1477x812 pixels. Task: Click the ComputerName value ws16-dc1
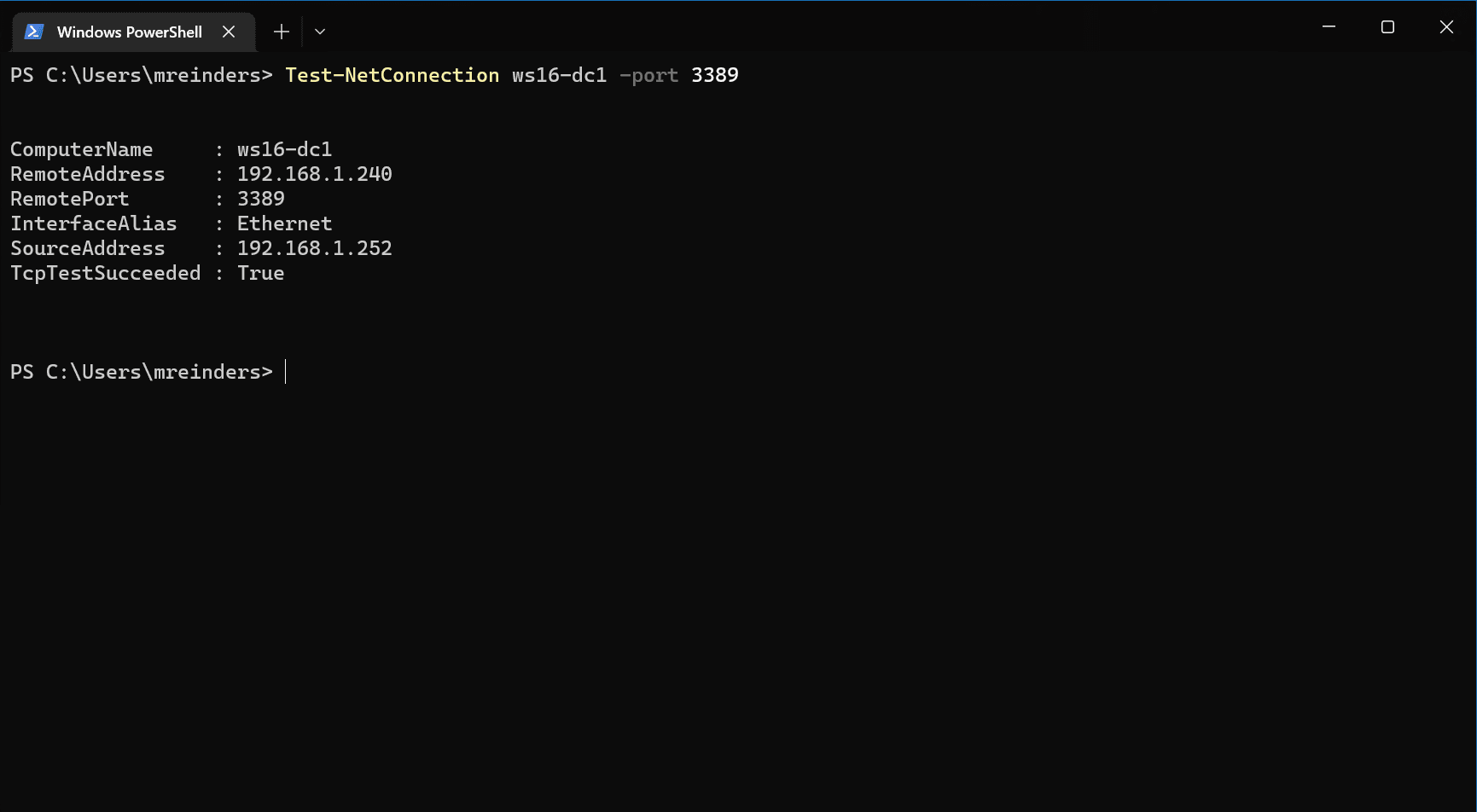284,148
